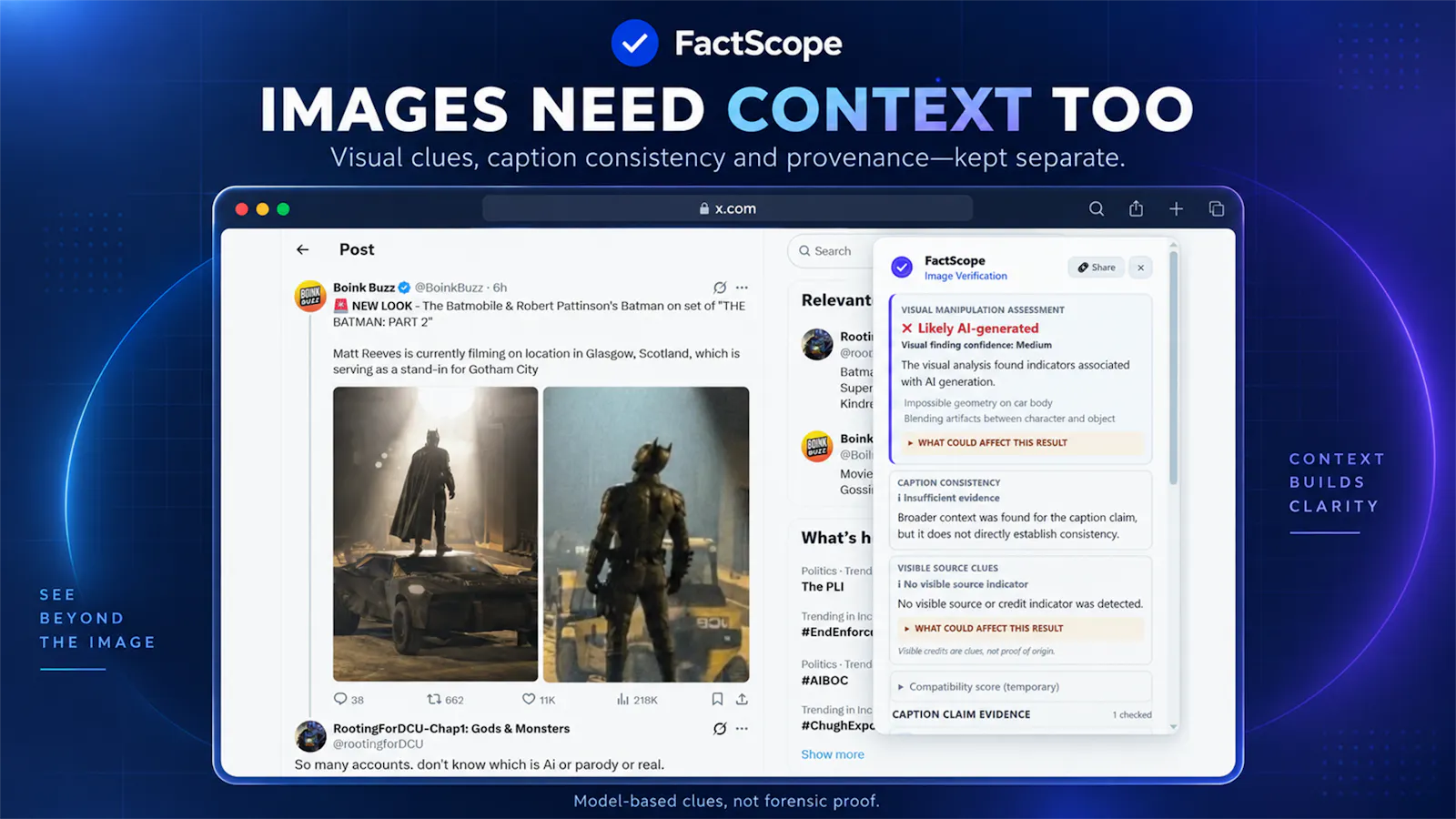Click the Share button in FactScope panel
The width and height of the screenshot is (1456, 819).
(1097, 268)
